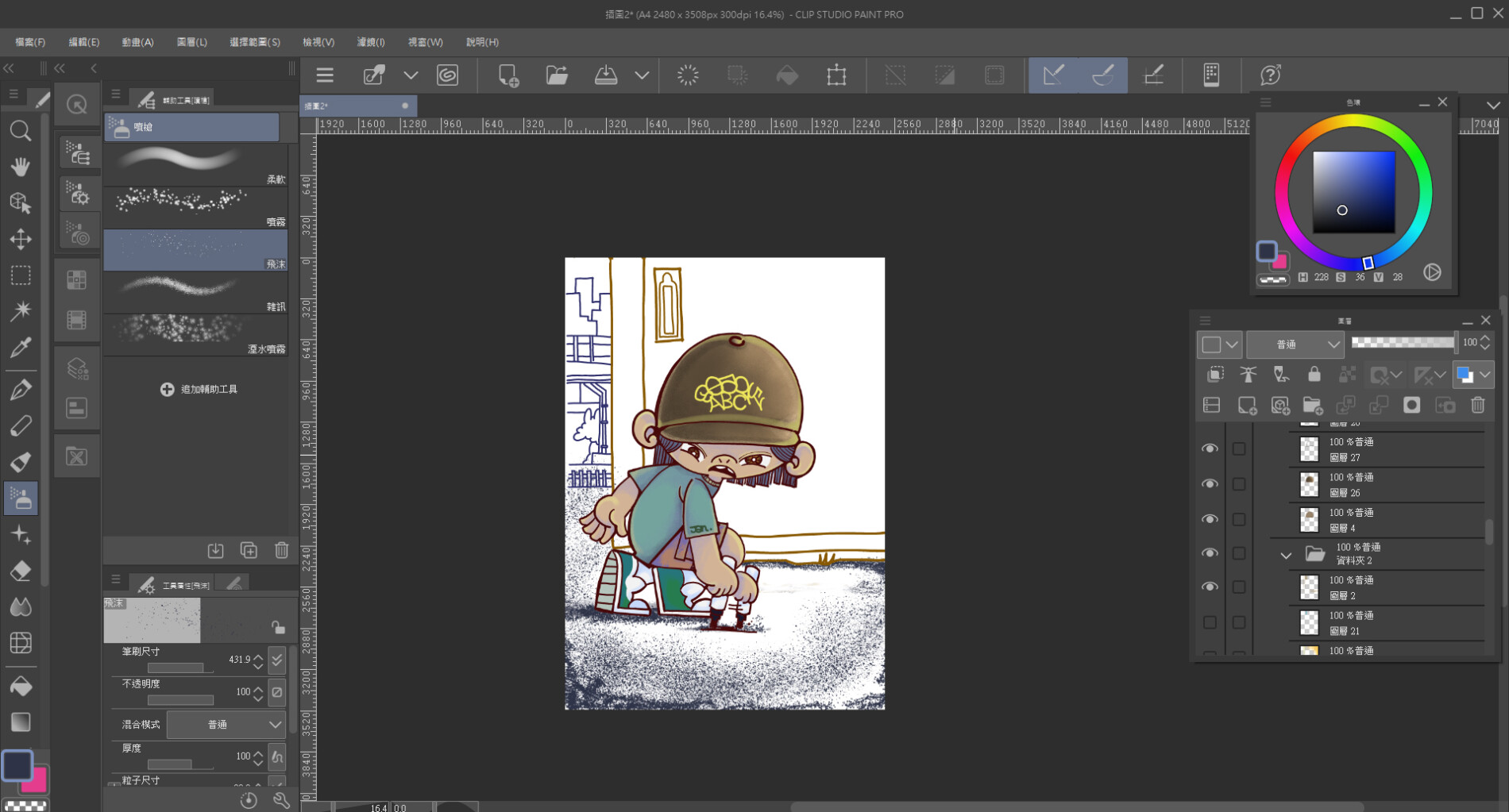The image size is (1509, 812).
Task: Hide layer 圖層 27 visibility eye
Action: tap(1210, 449)
